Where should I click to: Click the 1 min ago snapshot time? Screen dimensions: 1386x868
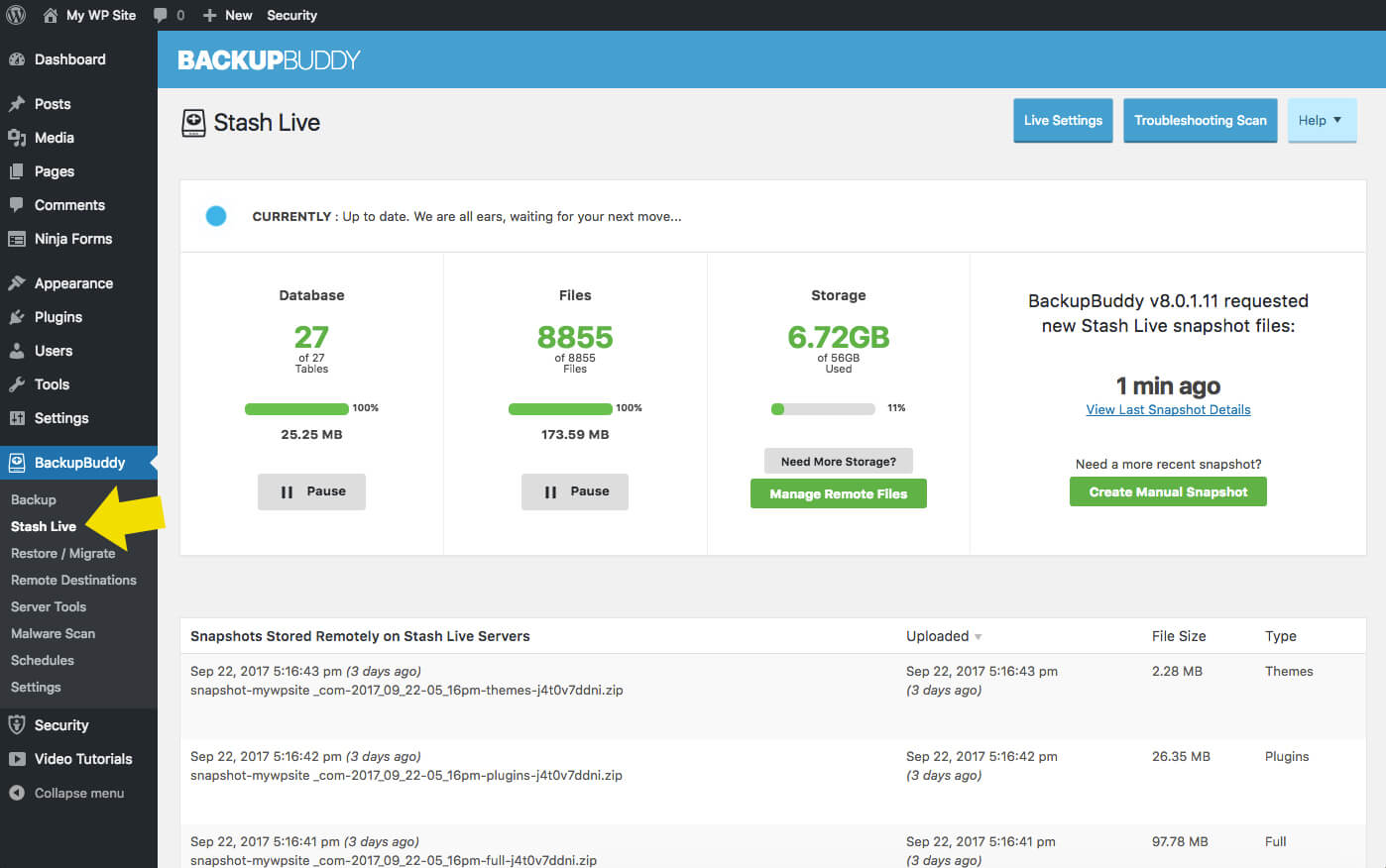1168,385
